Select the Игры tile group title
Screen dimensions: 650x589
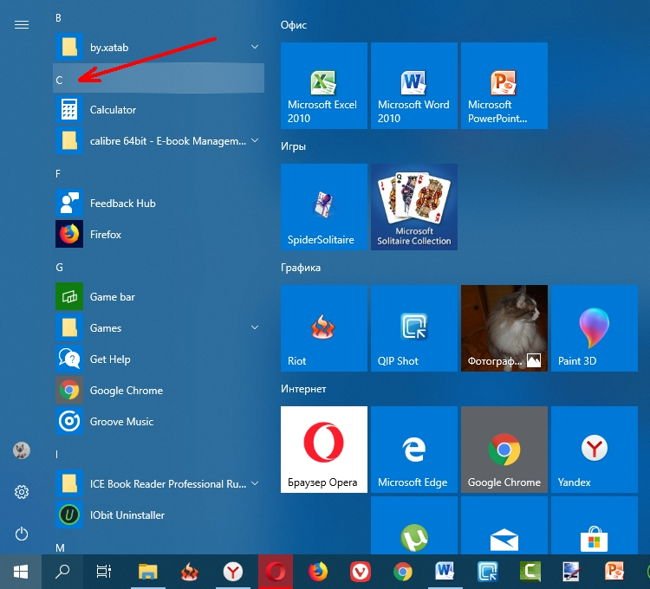click(x=293, y=146)
